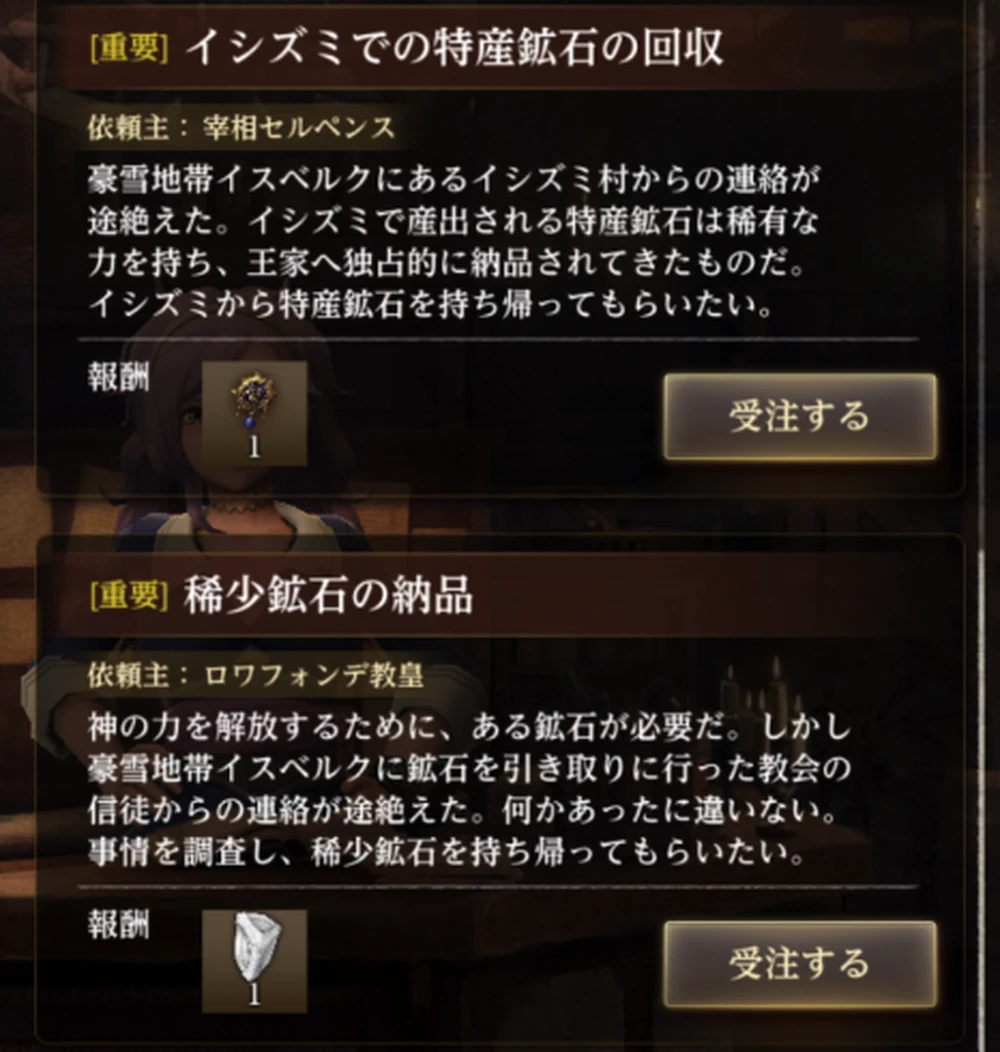Viewport: 1000px width, 1052px height.
Task: Click the 依頼主 label above 宰相セルペンス
Action: [128, 127]
